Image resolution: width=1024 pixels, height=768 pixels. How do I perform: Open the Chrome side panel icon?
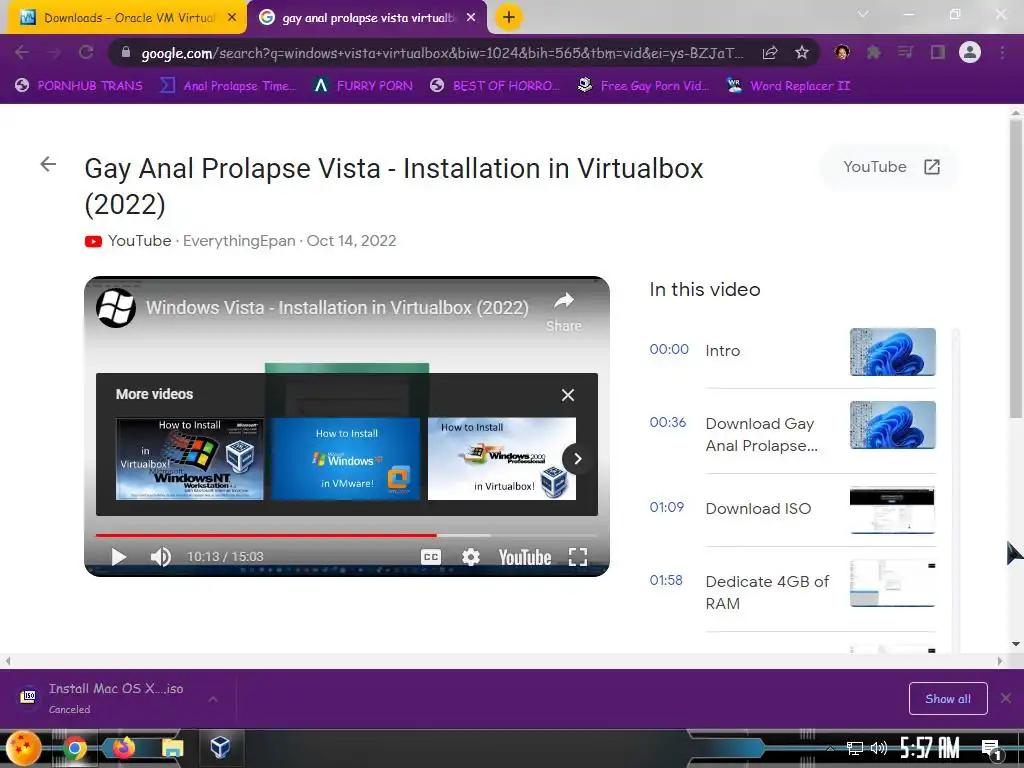point(938,52)
